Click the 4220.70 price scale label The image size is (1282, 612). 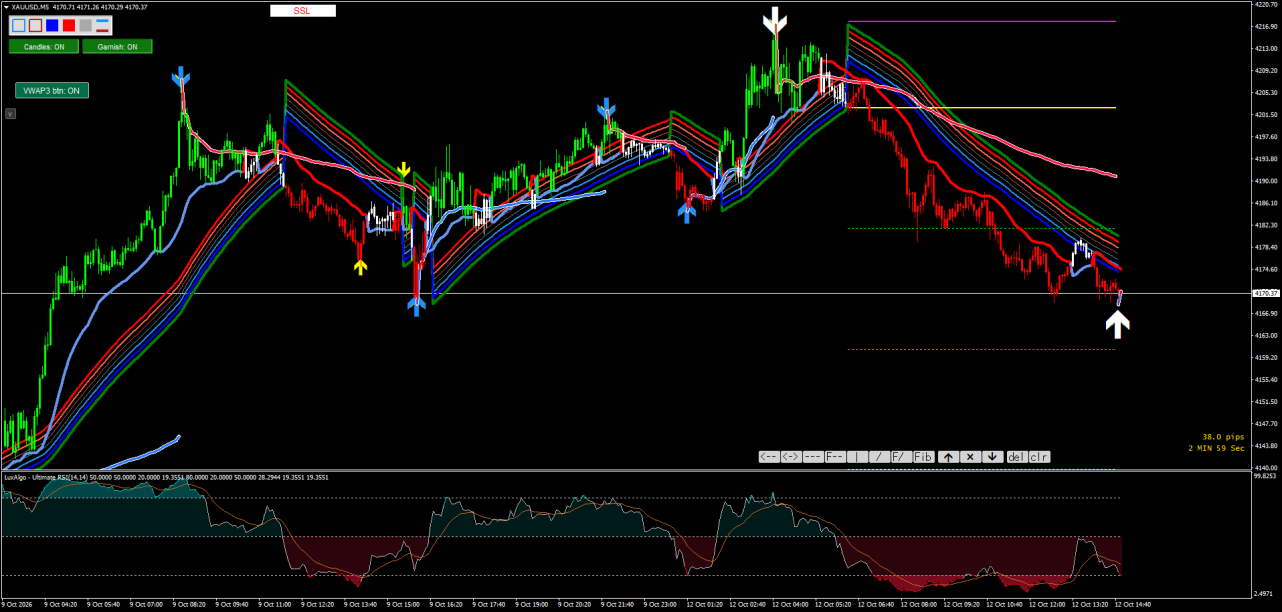1266,4
